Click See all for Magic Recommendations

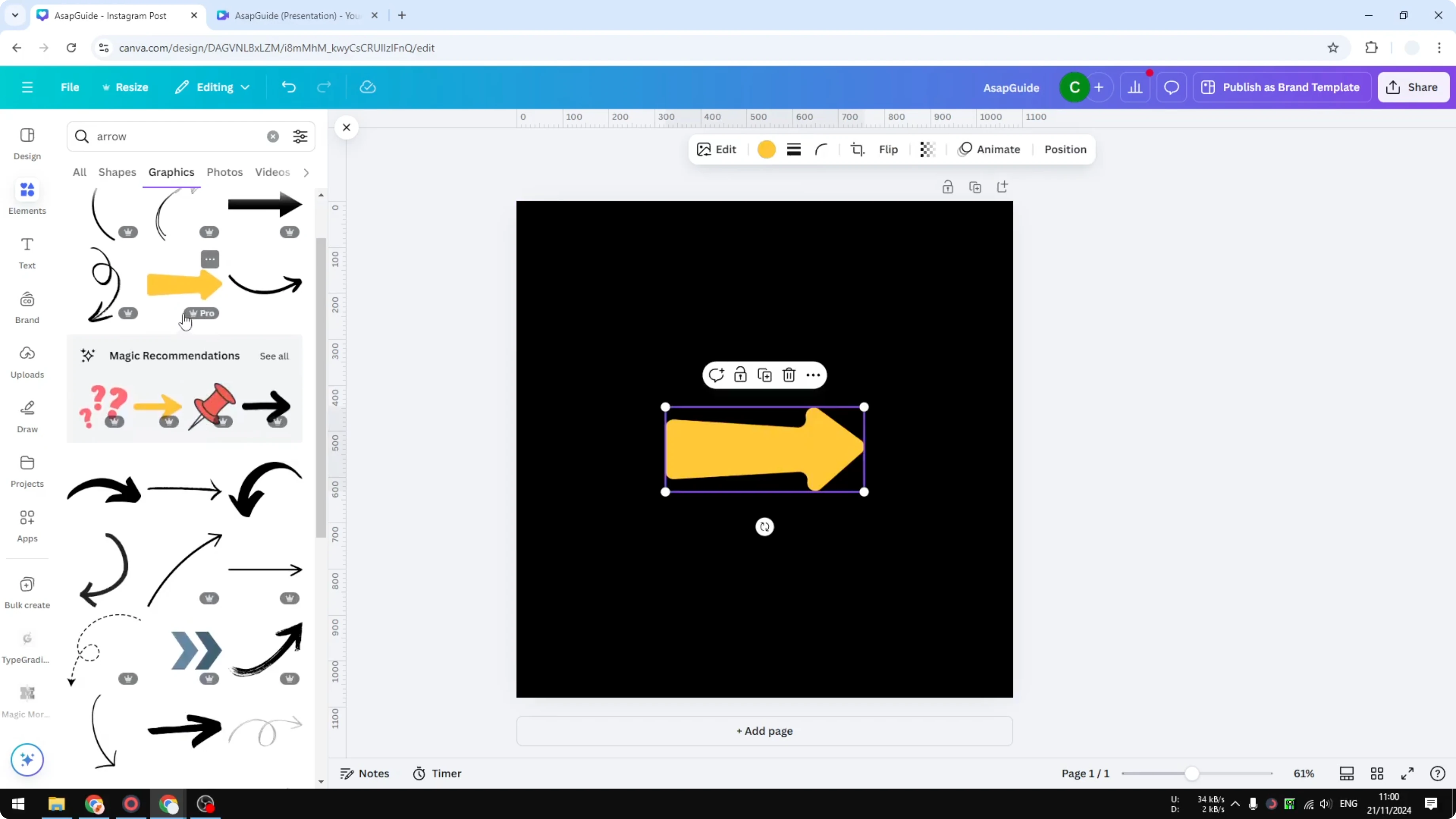pos(273,356)
